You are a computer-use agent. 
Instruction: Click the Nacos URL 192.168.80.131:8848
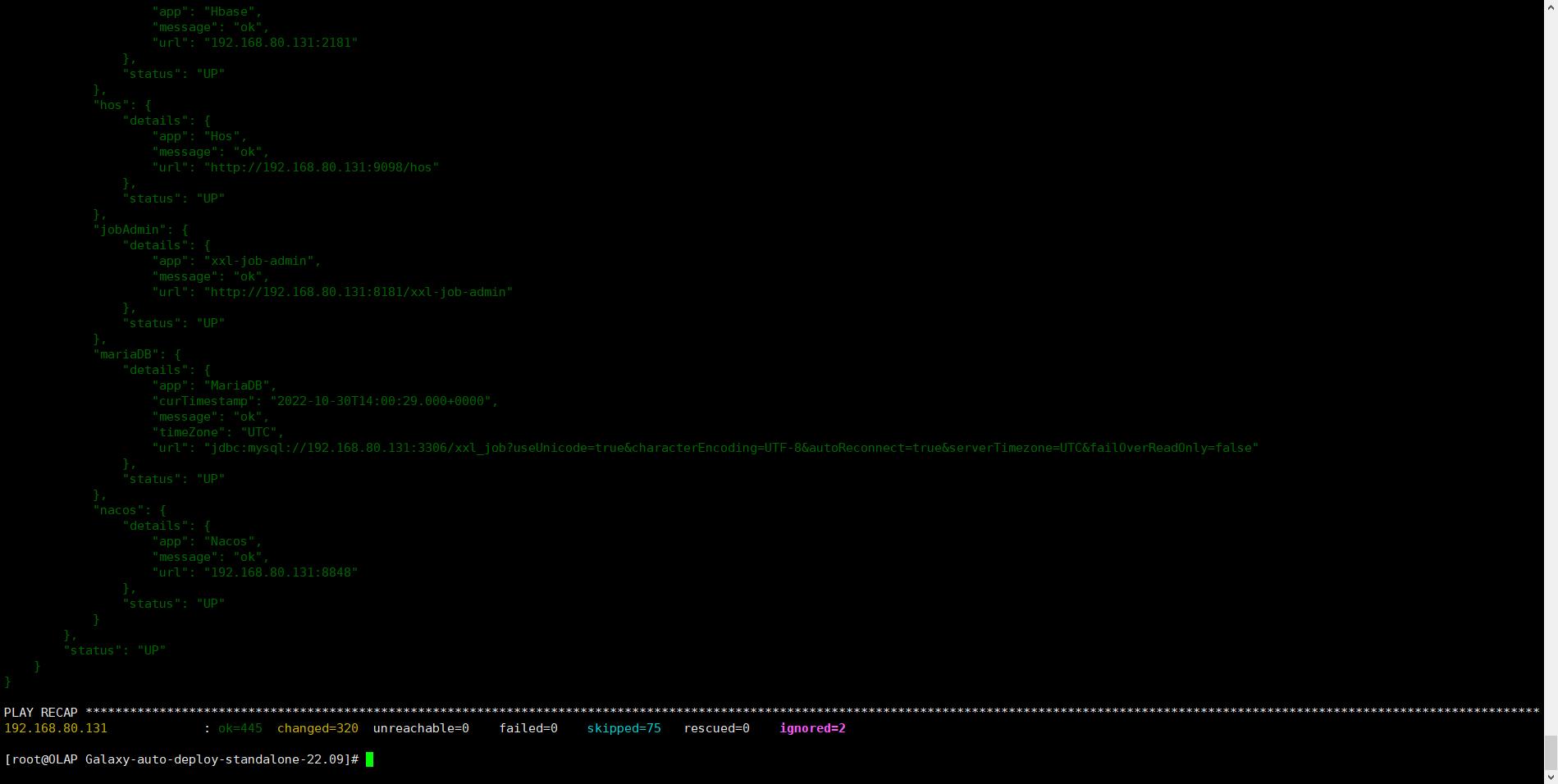281,572
